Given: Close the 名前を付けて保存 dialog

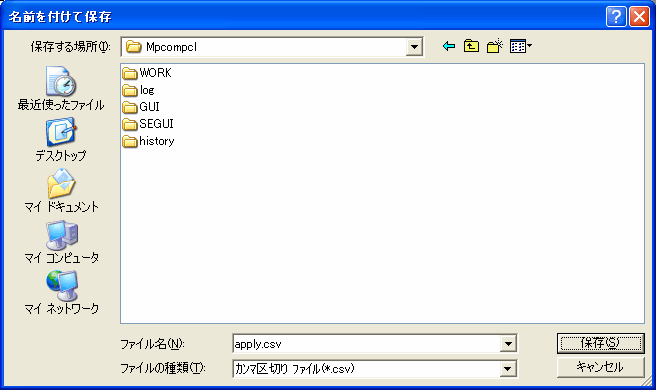Looking at the screenshot, I should [639, 17].
